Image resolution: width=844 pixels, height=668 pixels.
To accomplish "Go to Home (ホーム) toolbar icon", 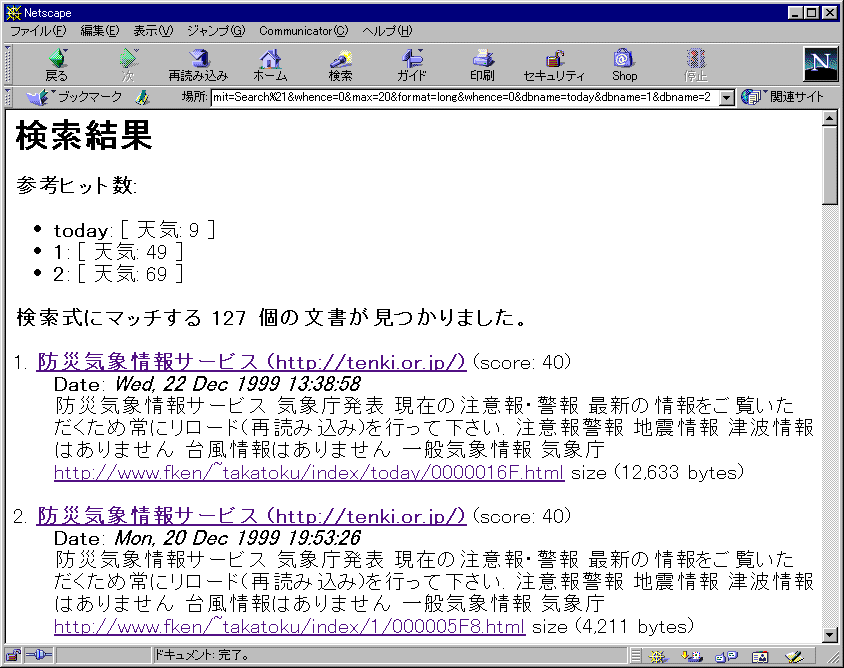I will [x=270, y=65].
